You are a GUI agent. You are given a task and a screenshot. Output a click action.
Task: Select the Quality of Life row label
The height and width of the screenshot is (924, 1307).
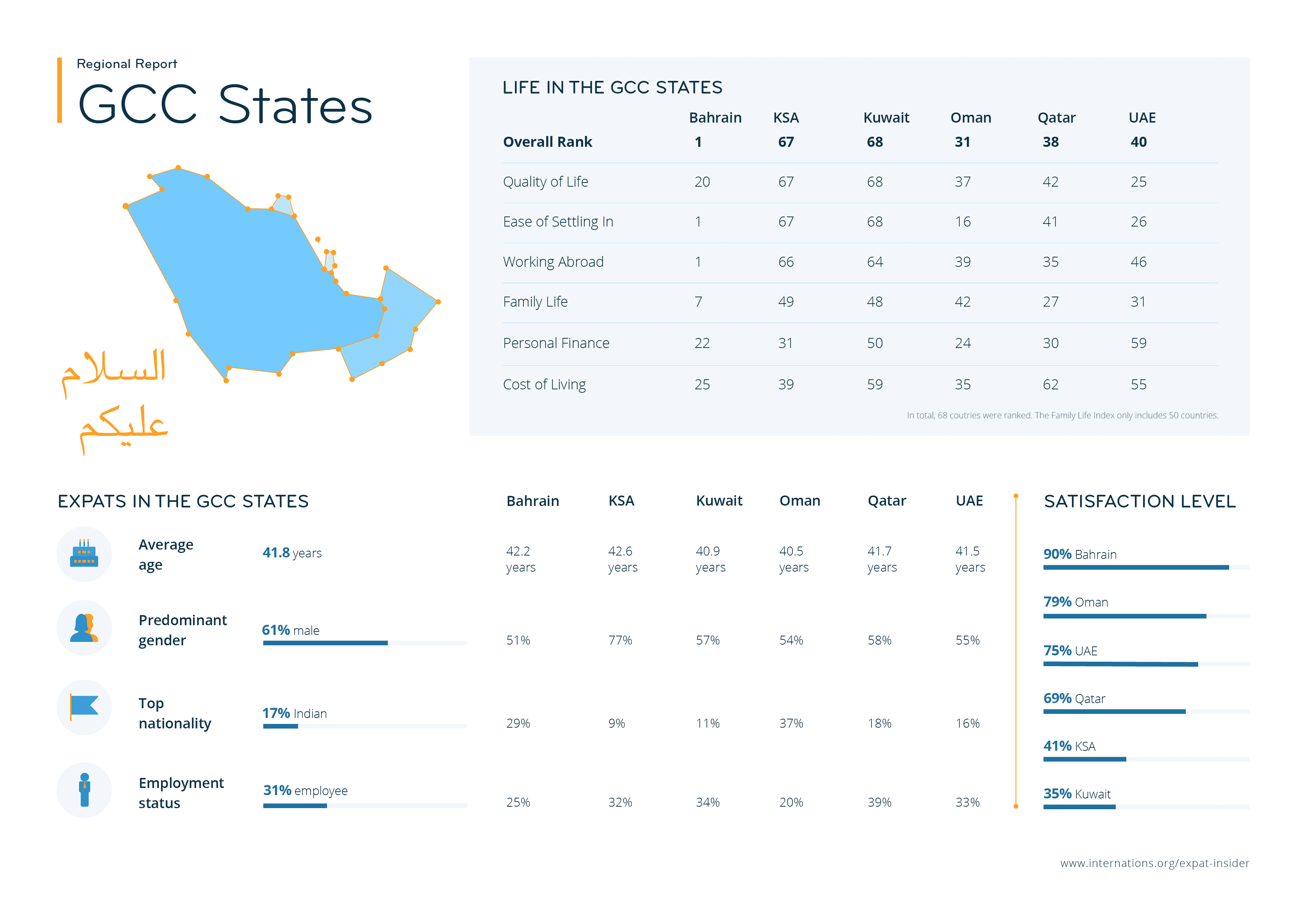(x=545, y=181)
